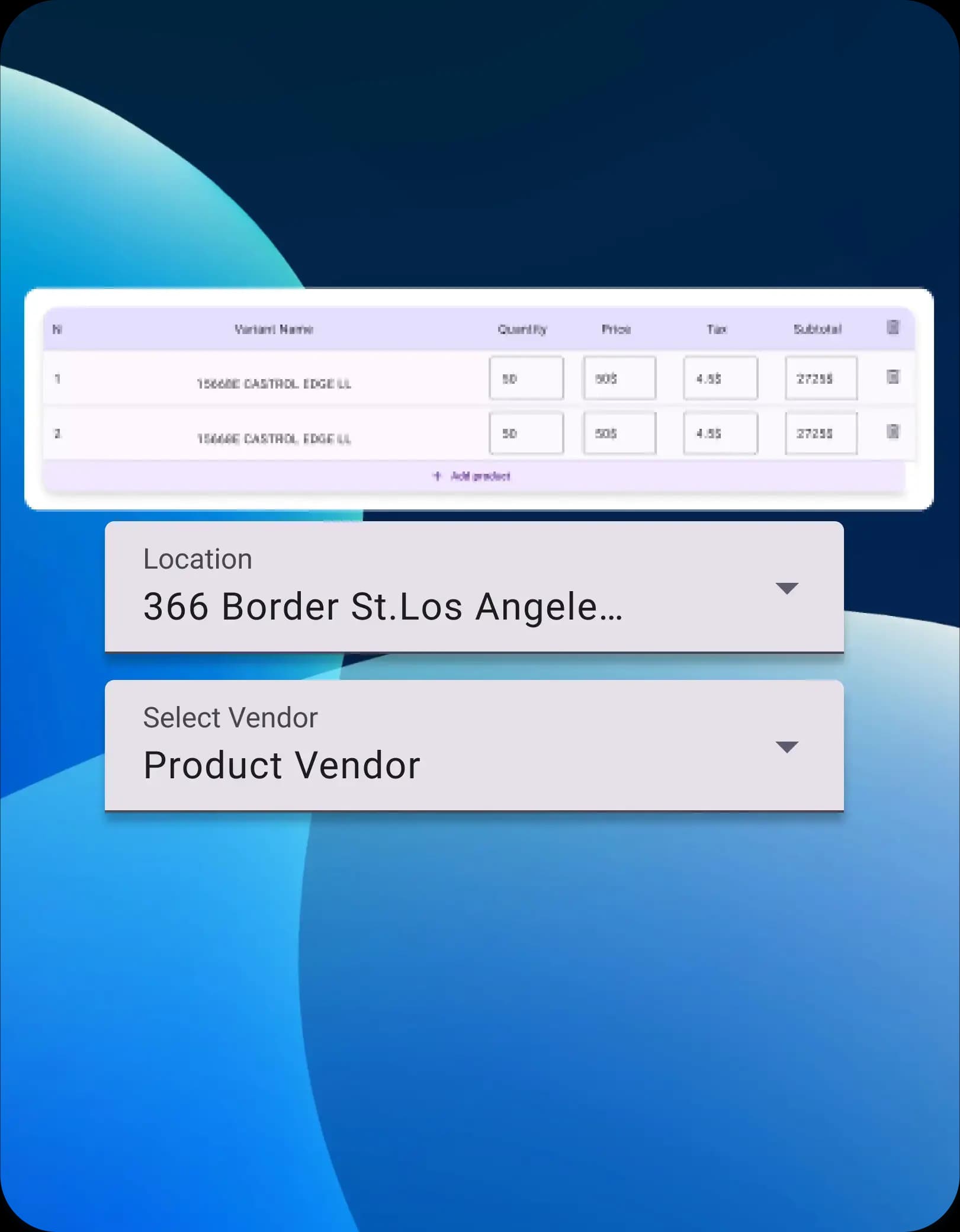Image resolution: width=960 pixels, height=1232 pixels.
Task: Click the Variant Name column header
Action: [x=274, y=329]
